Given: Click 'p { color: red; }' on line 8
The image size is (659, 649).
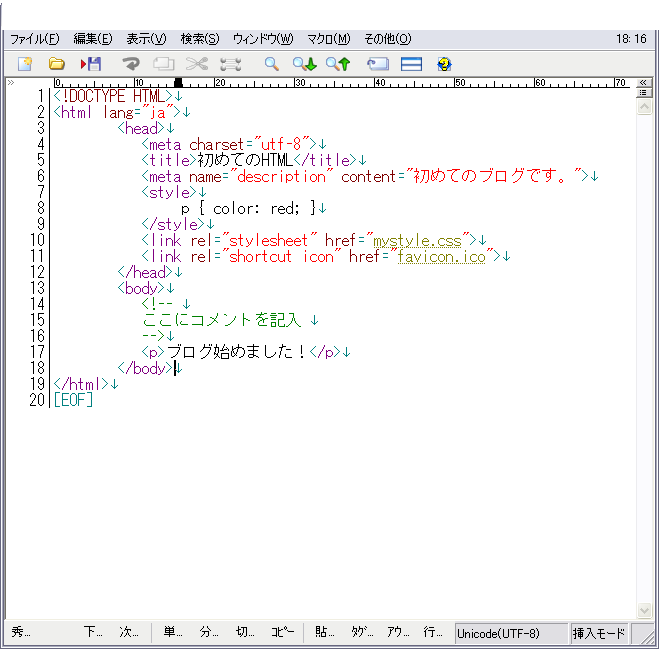Looking at the screenshot, I should coord(248,208).
